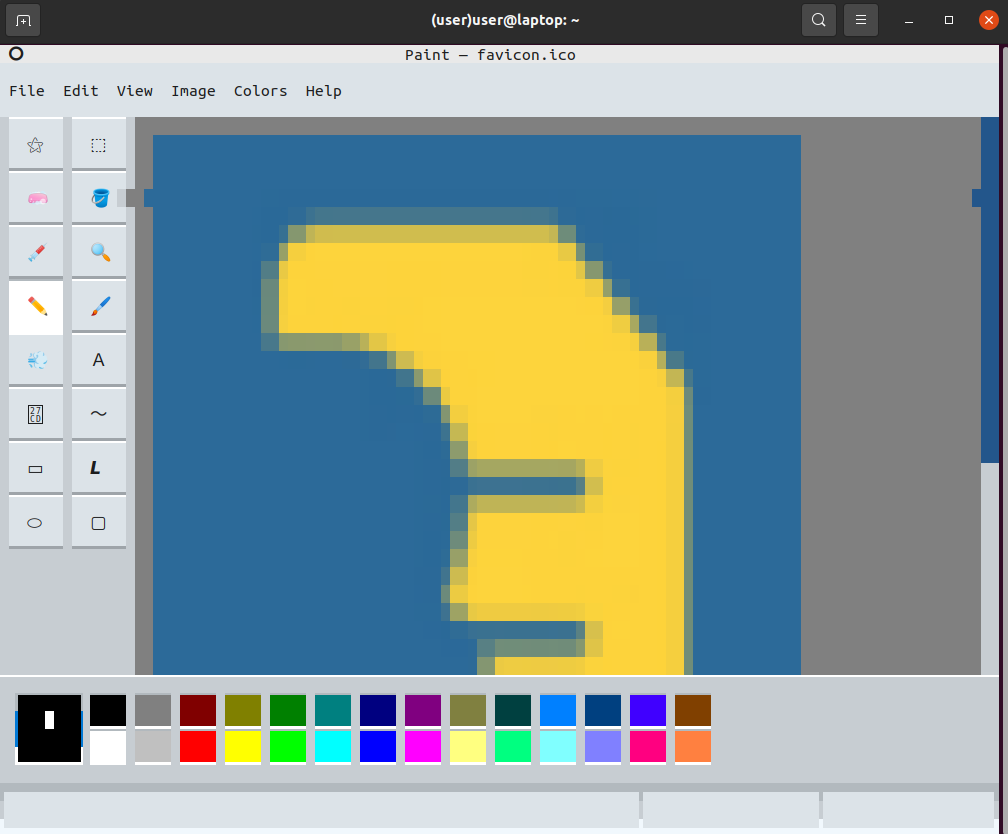The height and width of the screenshot is (834, 1008).
Task: Set yellow as the active color
Action: pos(242,746)
